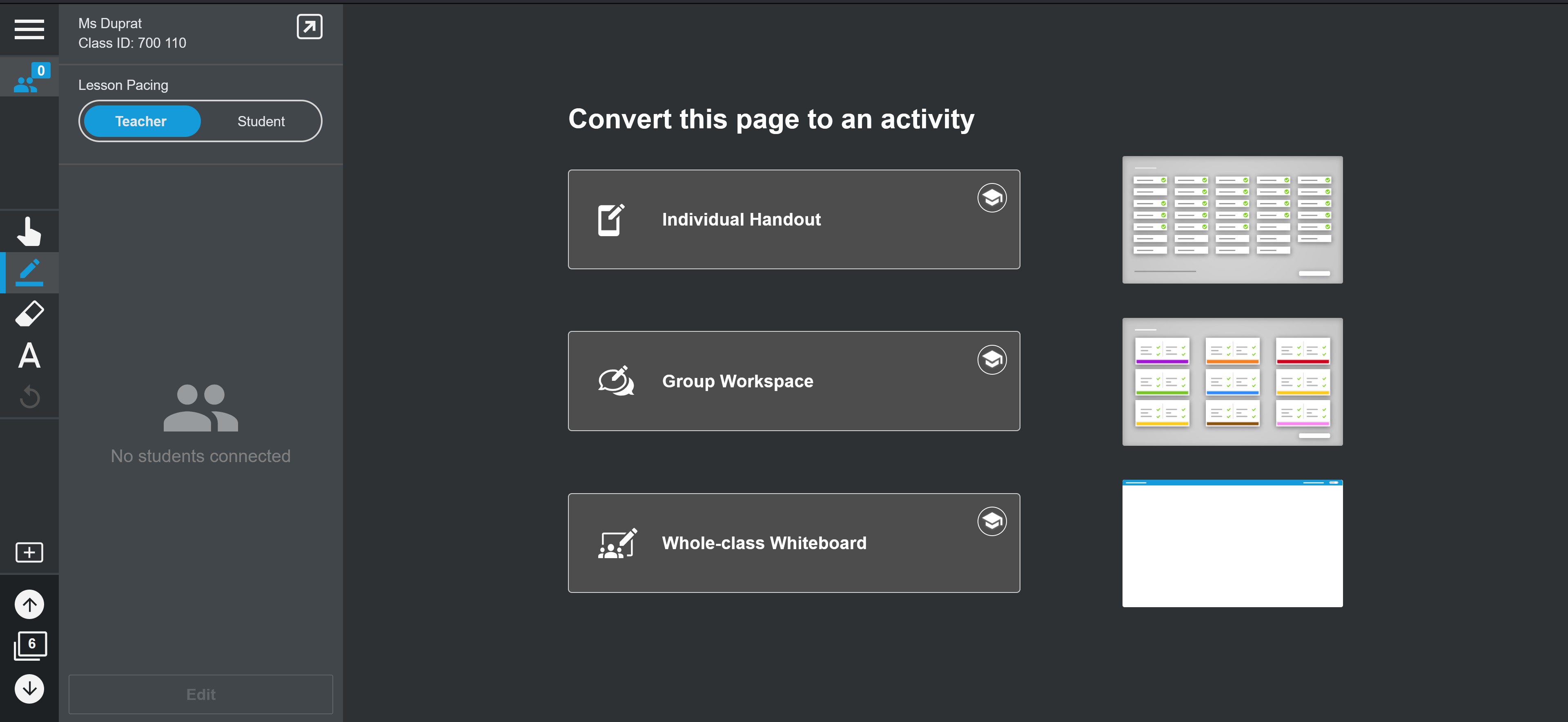
Task: Open the Group Workspace preview thumbnail
Action: (1232, 382)
